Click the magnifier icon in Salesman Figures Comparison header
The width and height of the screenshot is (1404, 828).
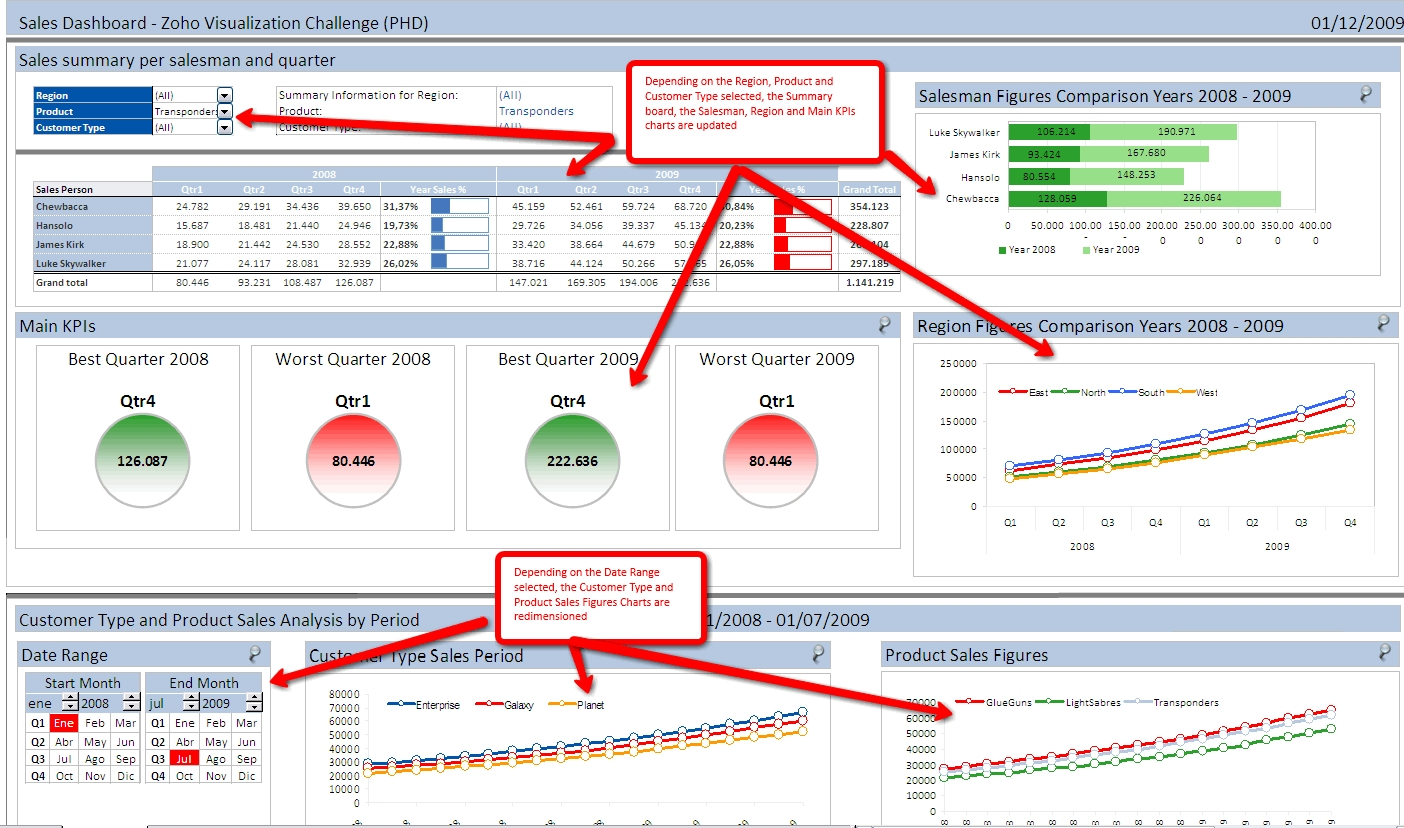[x=1368, y=95]
